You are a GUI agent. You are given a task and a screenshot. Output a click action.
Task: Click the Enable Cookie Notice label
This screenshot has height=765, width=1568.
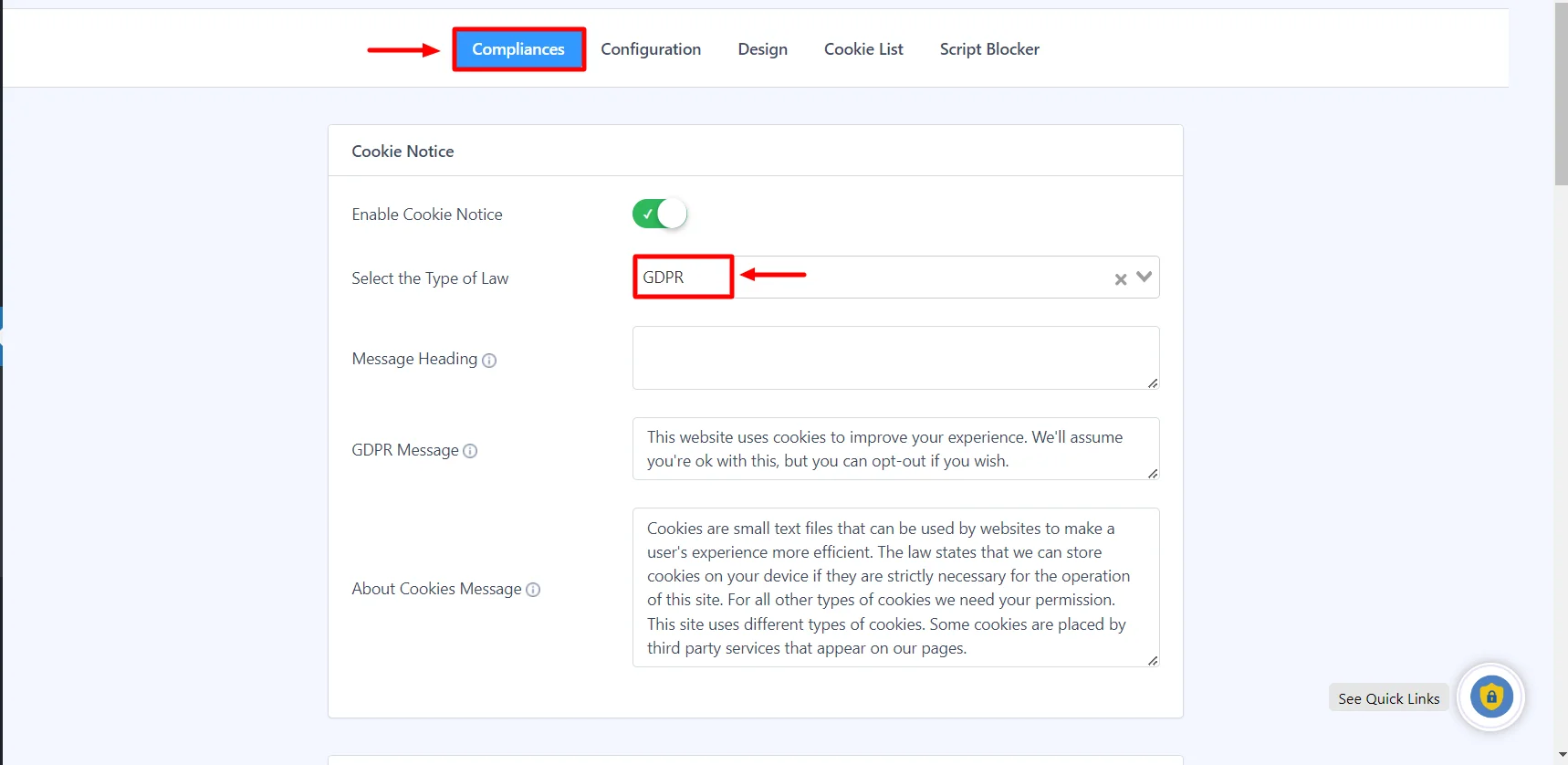click(x=427, y=215)
